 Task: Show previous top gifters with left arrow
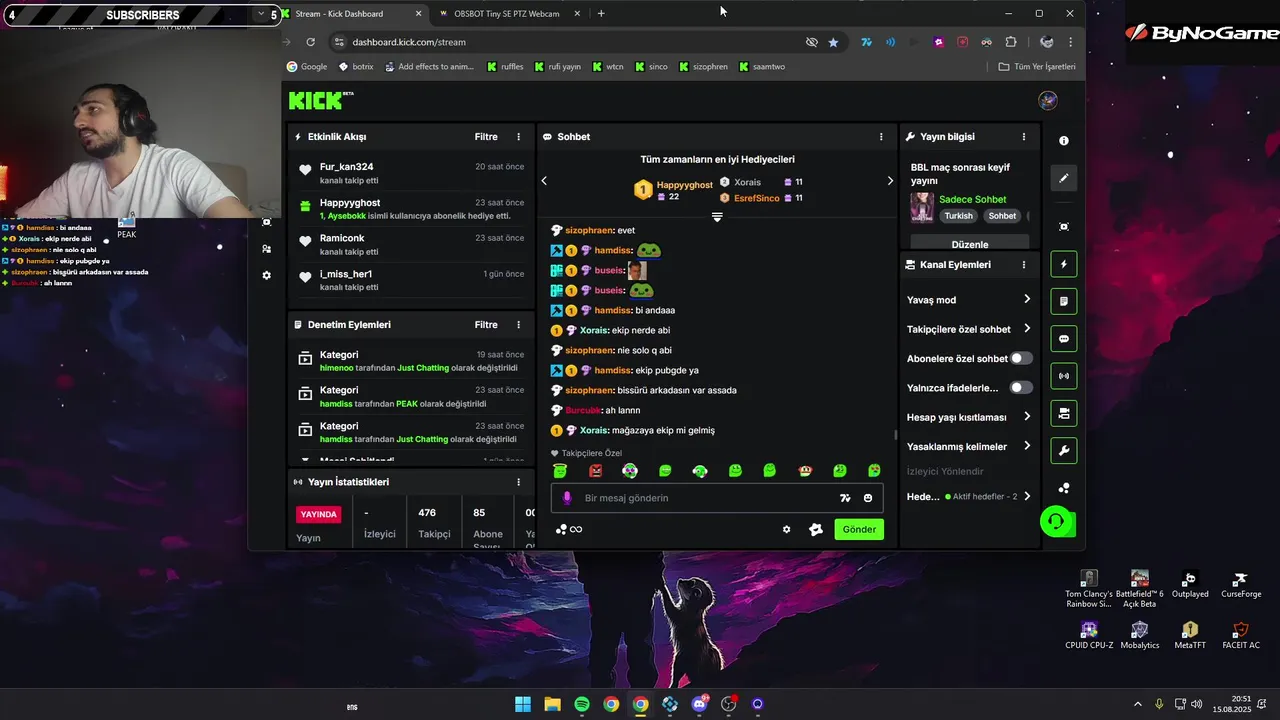(x=544, y=181)
